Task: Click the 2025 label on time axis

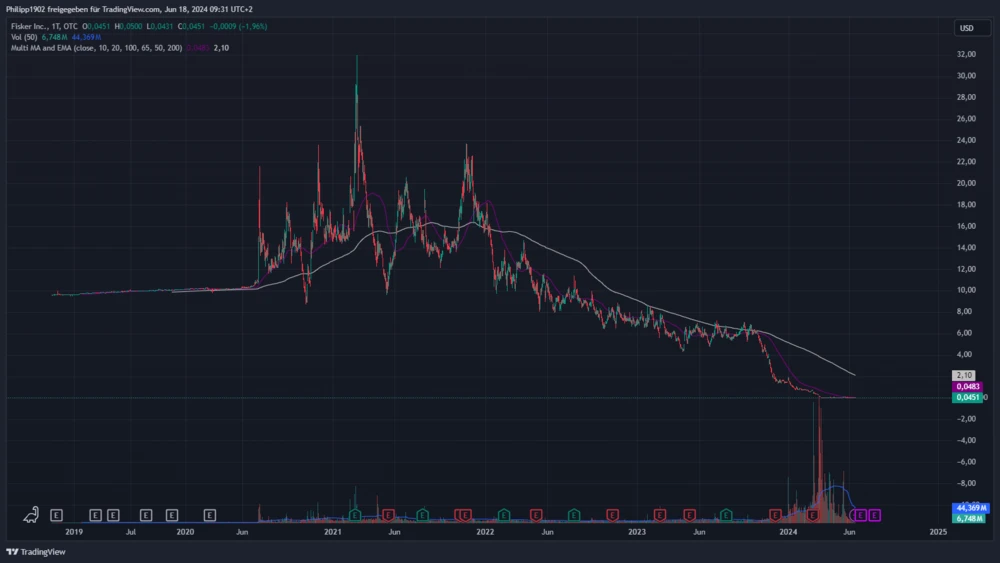Action: tap(938, 534)
